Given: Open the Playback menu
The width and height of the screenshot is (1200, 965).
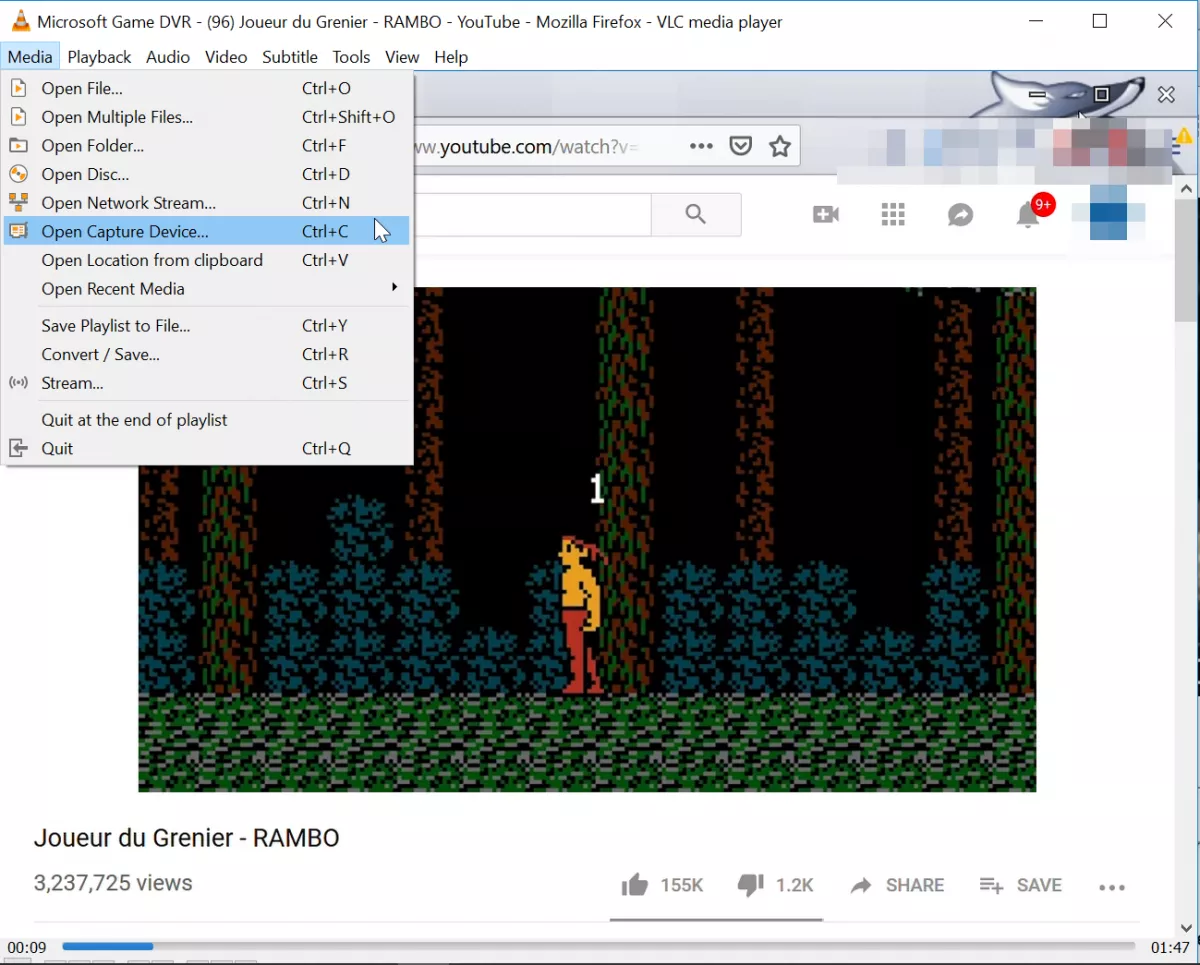Looking at the screenshot, I should click(99, 57).
